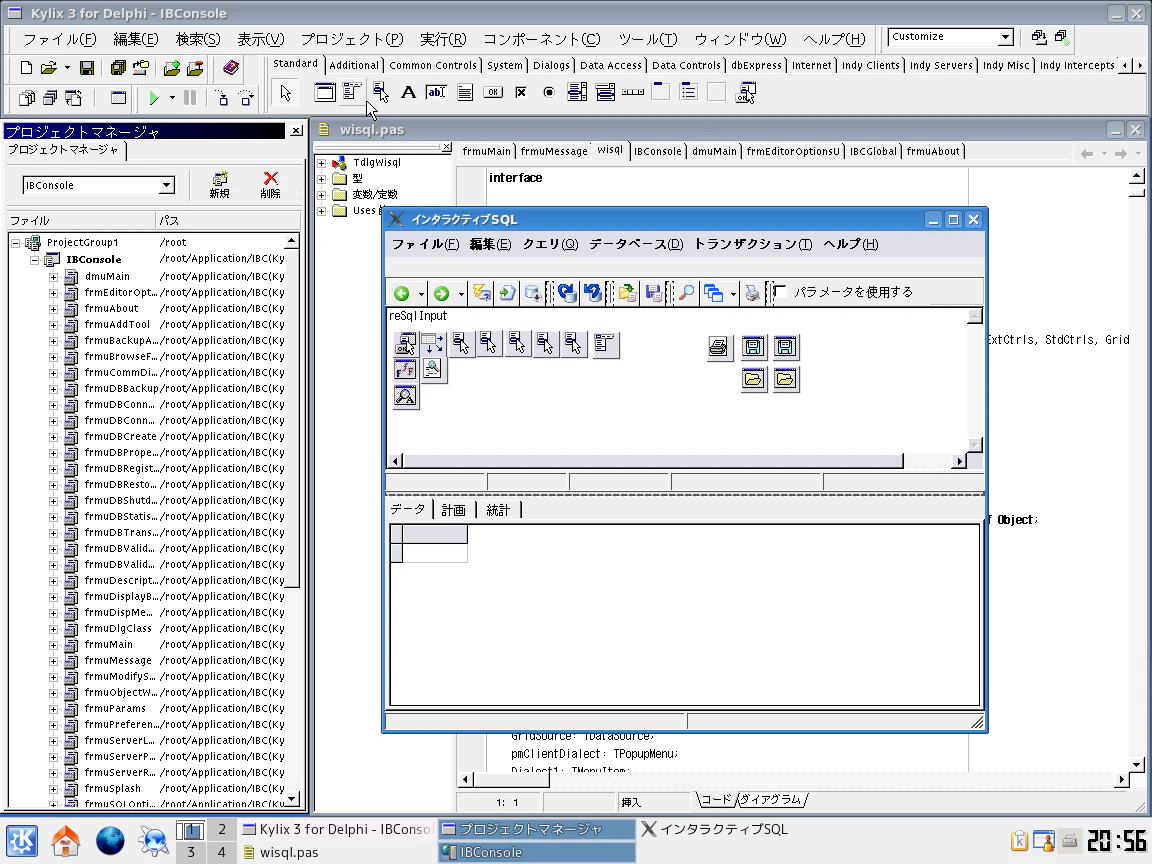1152x864 pixels.
Task: Expand the 変数/定数 folder node
Action: point(321,195)
